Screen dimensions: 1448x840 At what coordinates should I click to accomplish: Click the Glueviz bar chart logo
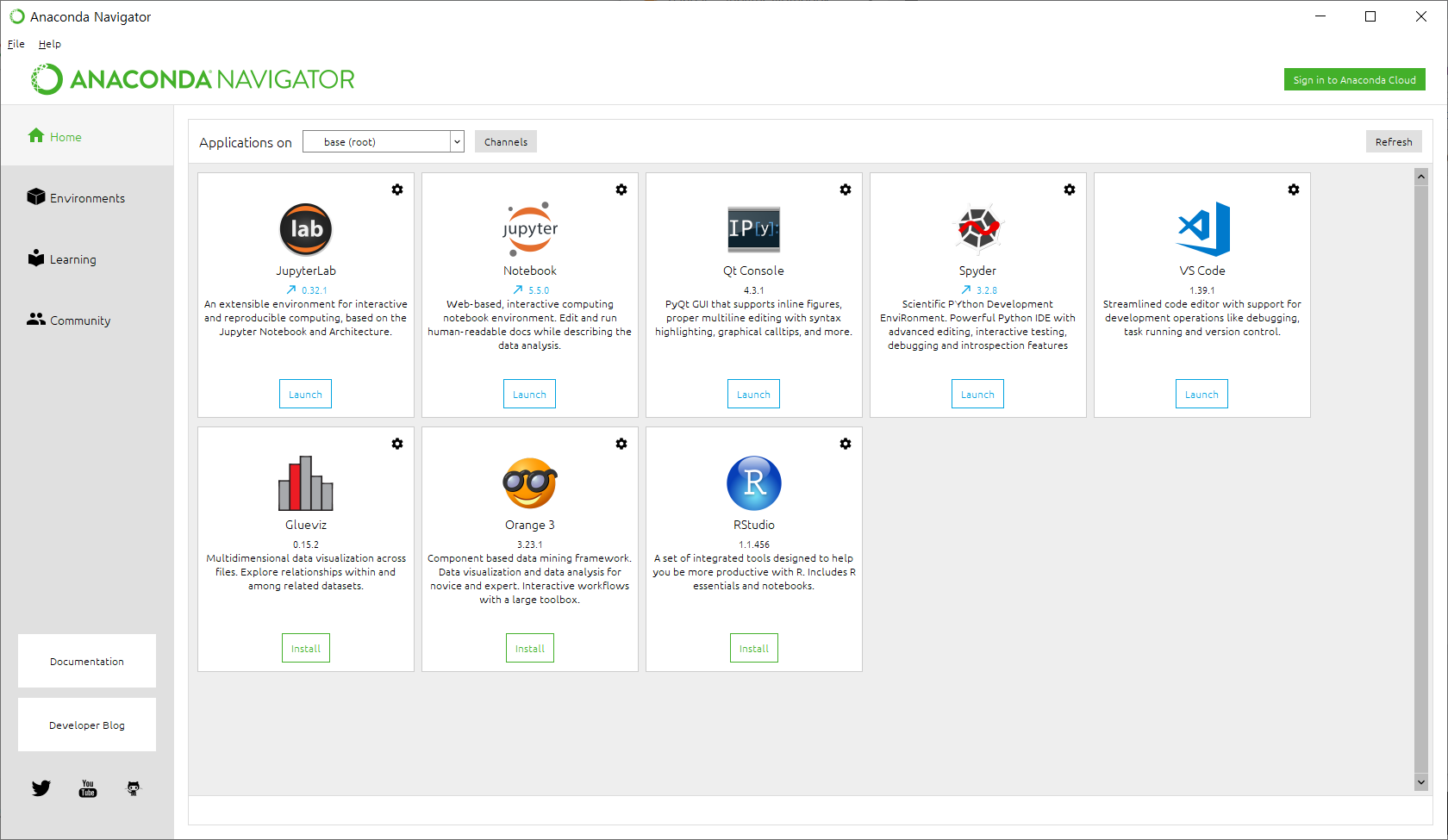(x=306, y=483)
